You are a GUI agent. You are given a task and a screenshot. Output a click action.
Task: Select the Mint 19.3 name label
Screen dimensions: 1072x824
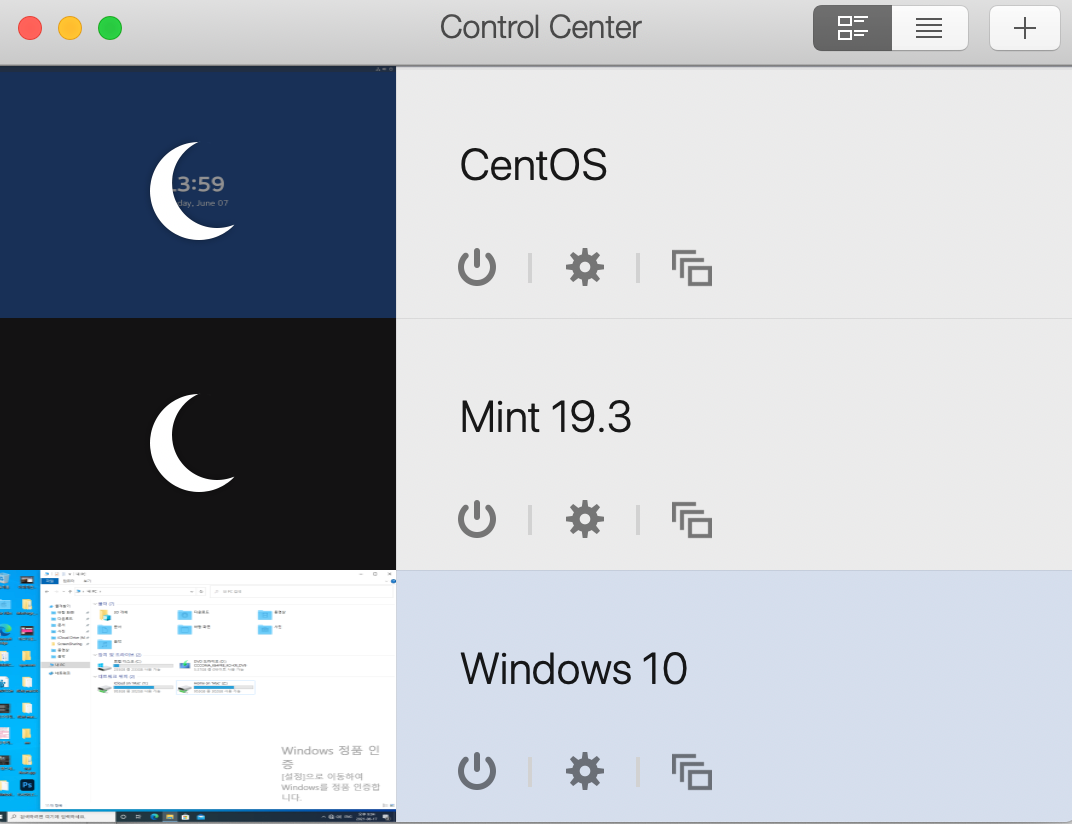(x=546, y=417)
